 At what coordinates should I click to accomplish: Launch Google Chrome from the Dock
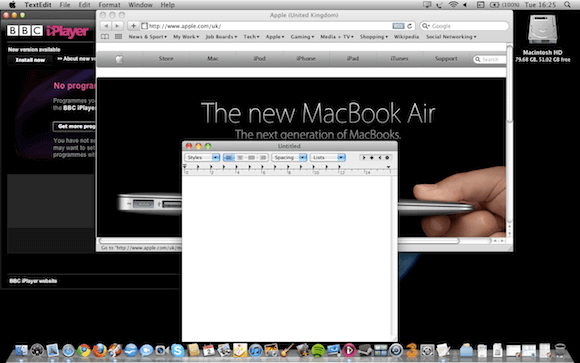[84, 350]
